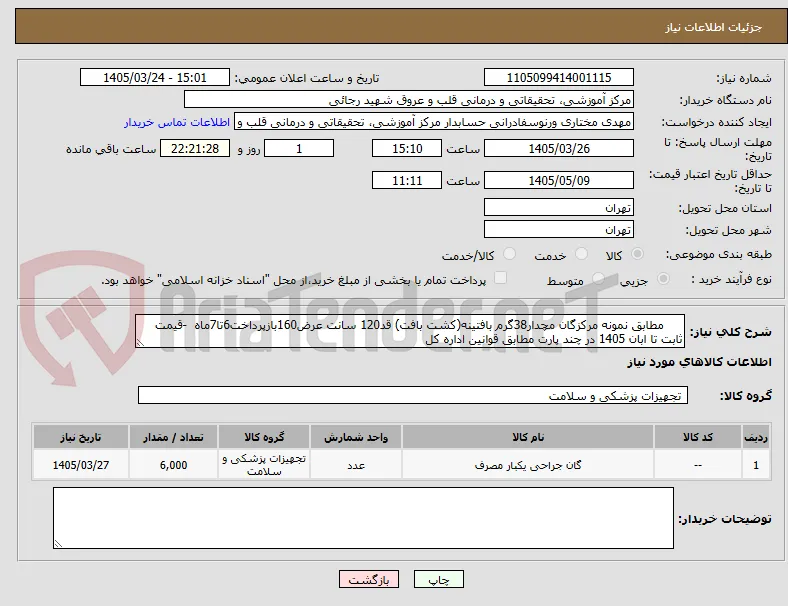
Task: Click the public announcement date field
Action: pos(155,77)
